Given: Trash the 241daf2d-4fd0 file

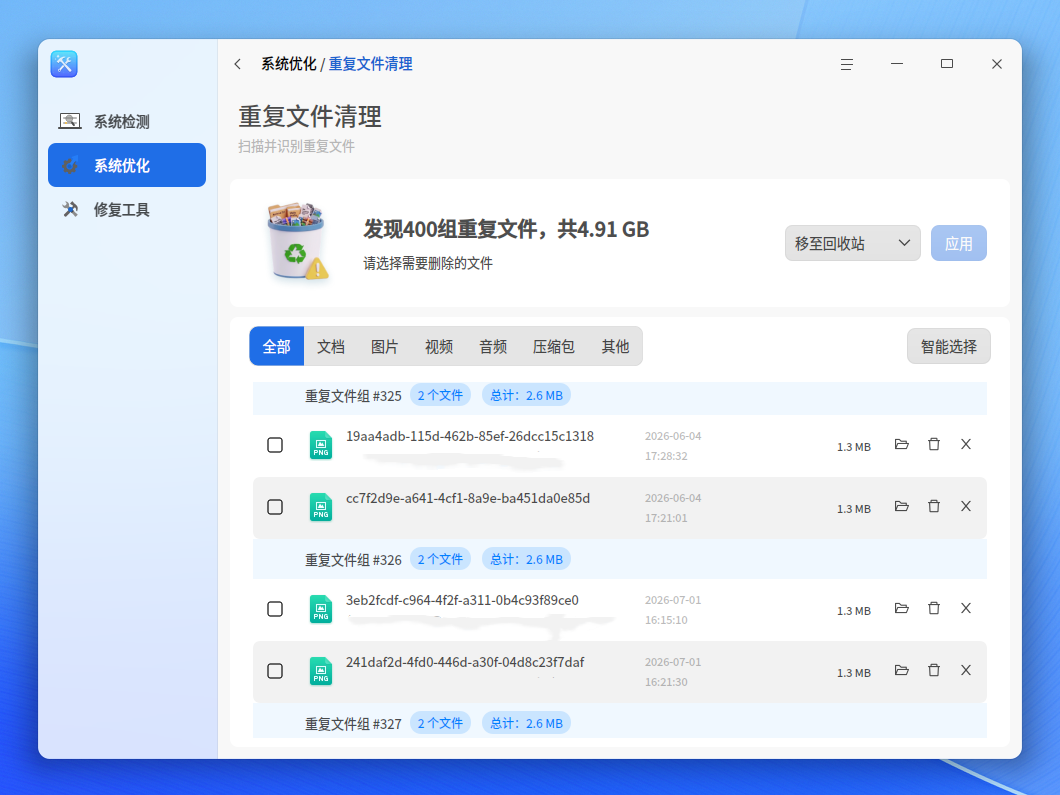Looking at the screenshot, I should pyautogui.click(x=934, y=671).
